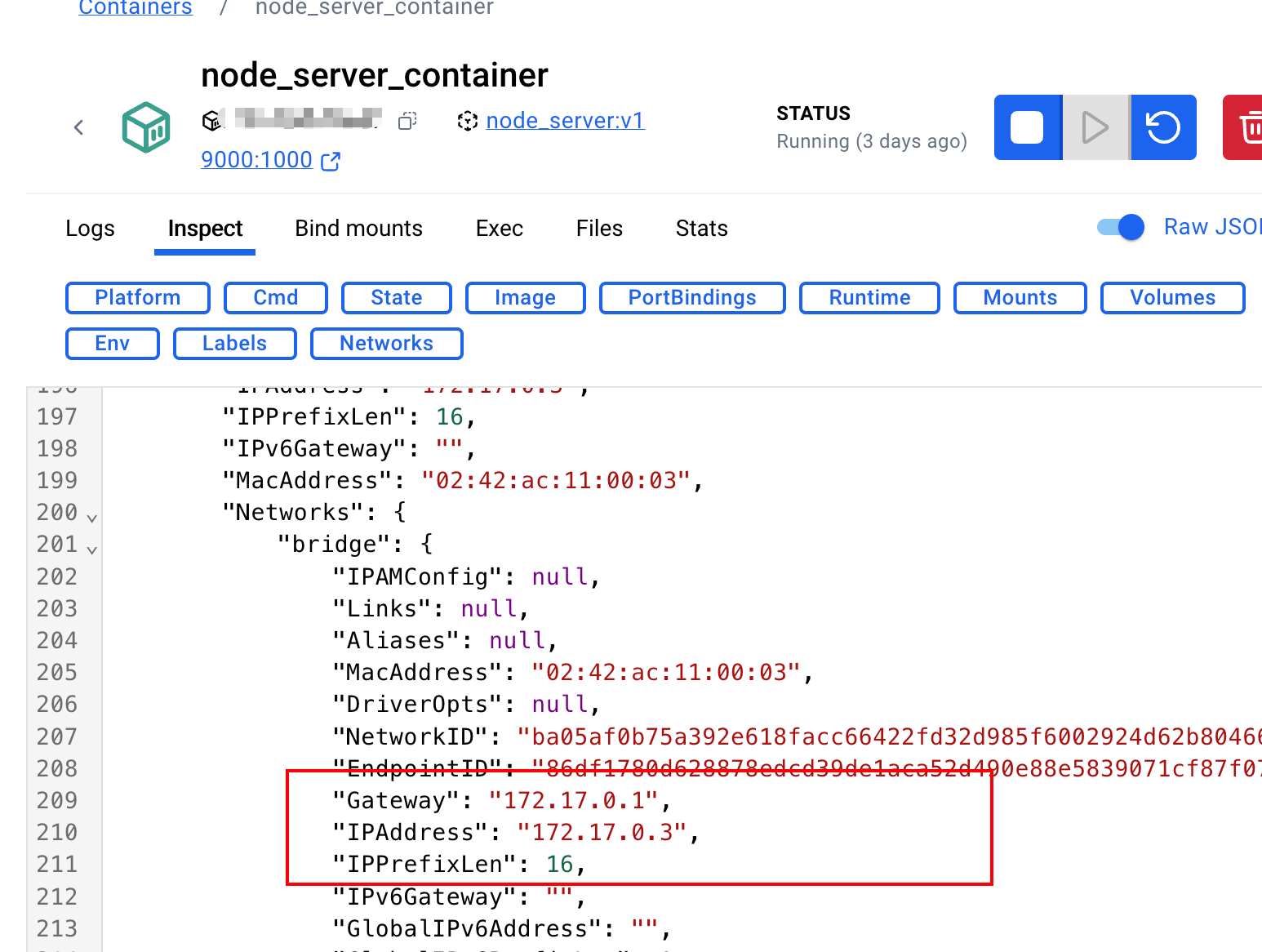Jump to the Labels section

235,344
